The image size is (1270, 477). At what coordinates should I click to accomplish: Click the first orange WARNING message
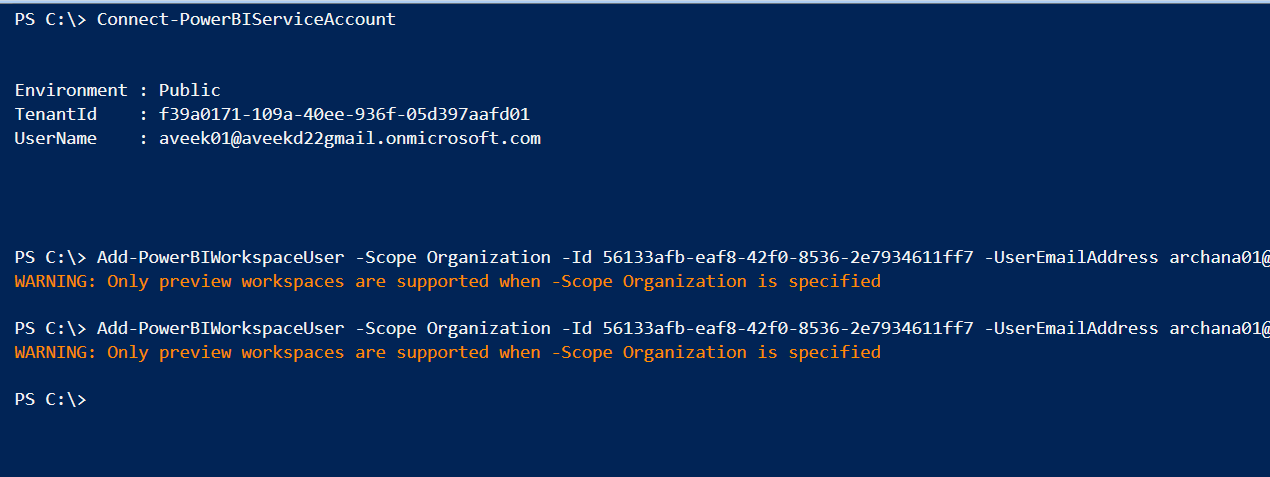[447, 281]
